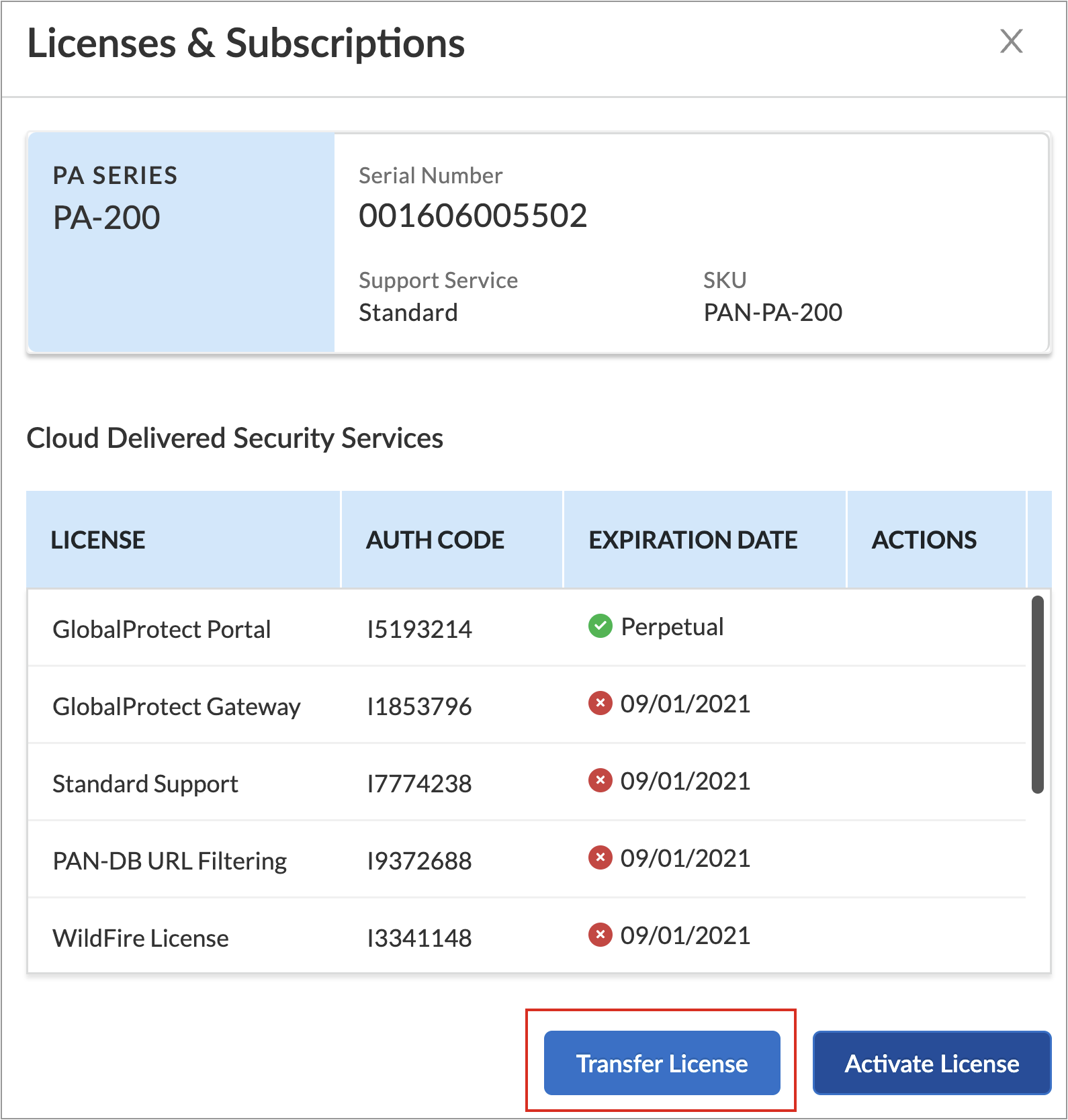Select the GlobalProtect Portal license row
The height and width of the screenshot is (1120, 1068).
click(162, 629)
